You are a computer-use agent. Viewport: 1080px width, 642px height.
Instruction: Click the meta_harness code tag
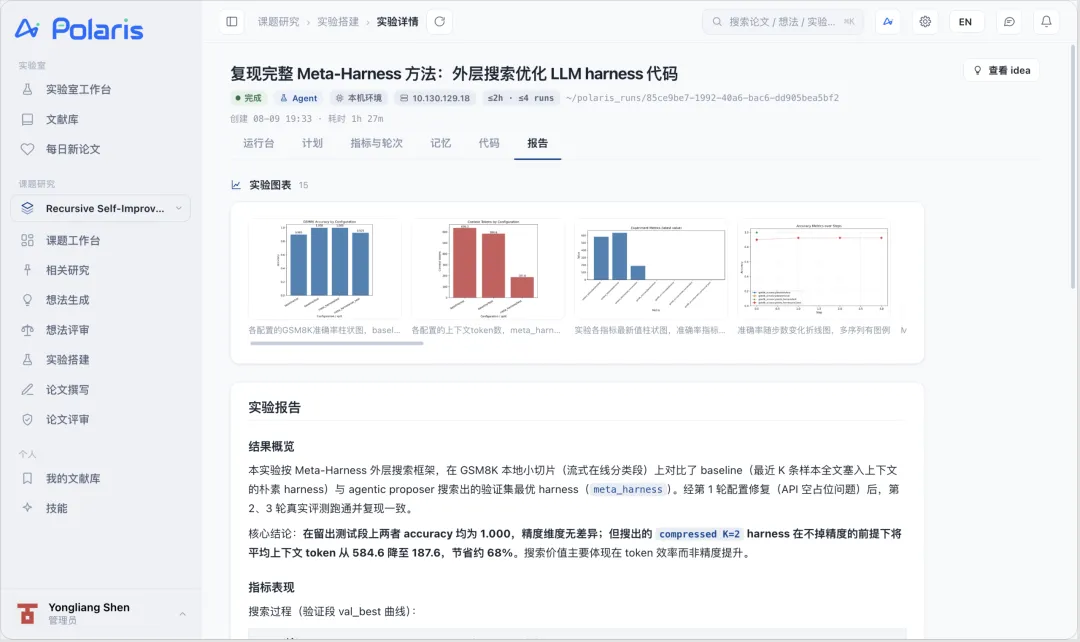(x=627, y=489)
